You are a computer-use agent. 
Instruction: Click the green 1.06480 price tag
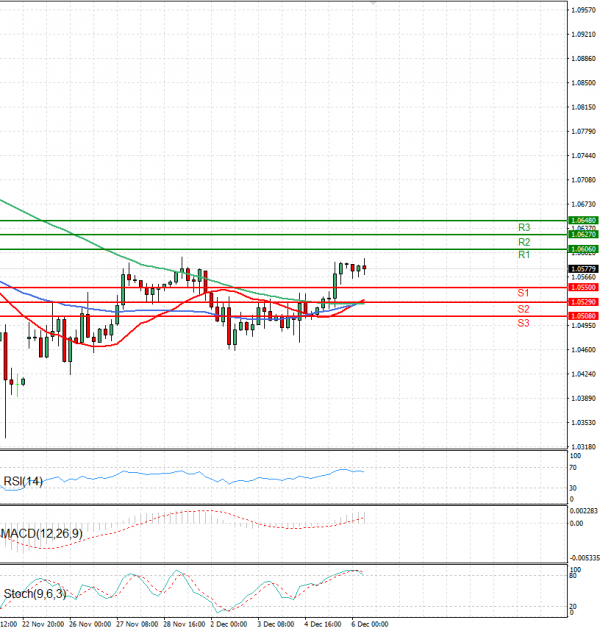tap(583, 220)
